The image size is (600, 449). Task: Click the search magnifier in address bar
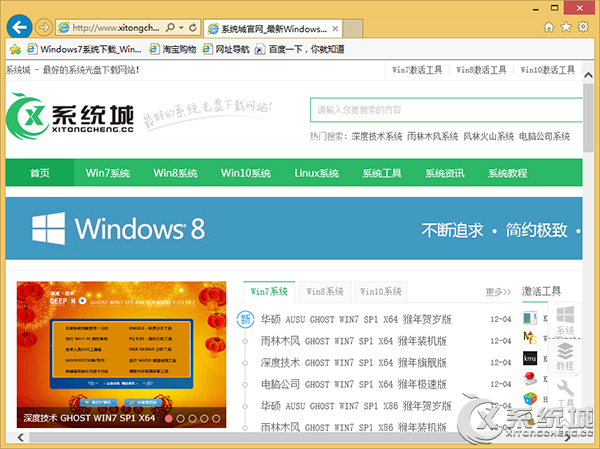pos(170,27)
